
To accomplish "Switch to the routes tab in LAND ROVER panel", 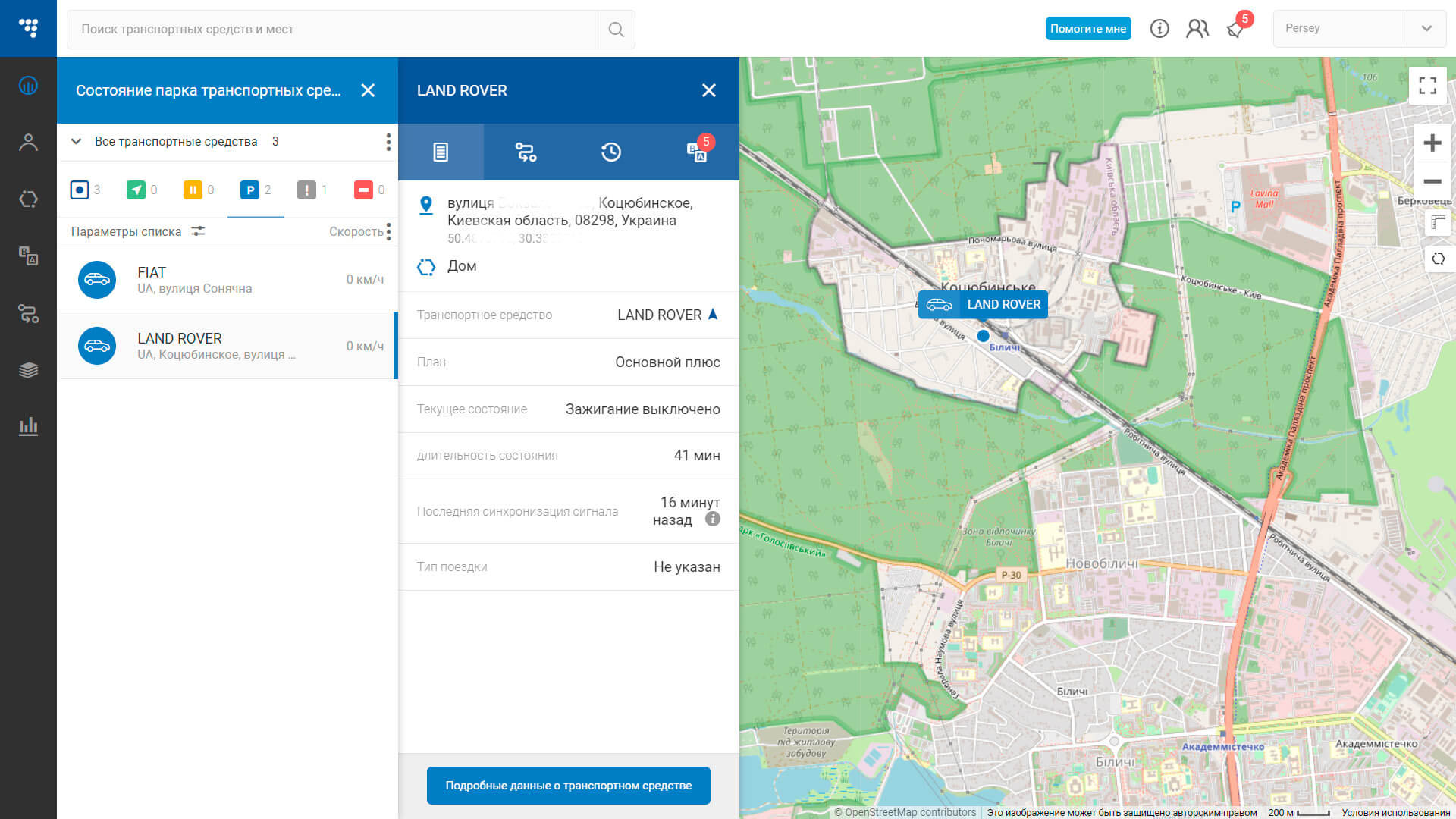I will [x=526, y=152].
